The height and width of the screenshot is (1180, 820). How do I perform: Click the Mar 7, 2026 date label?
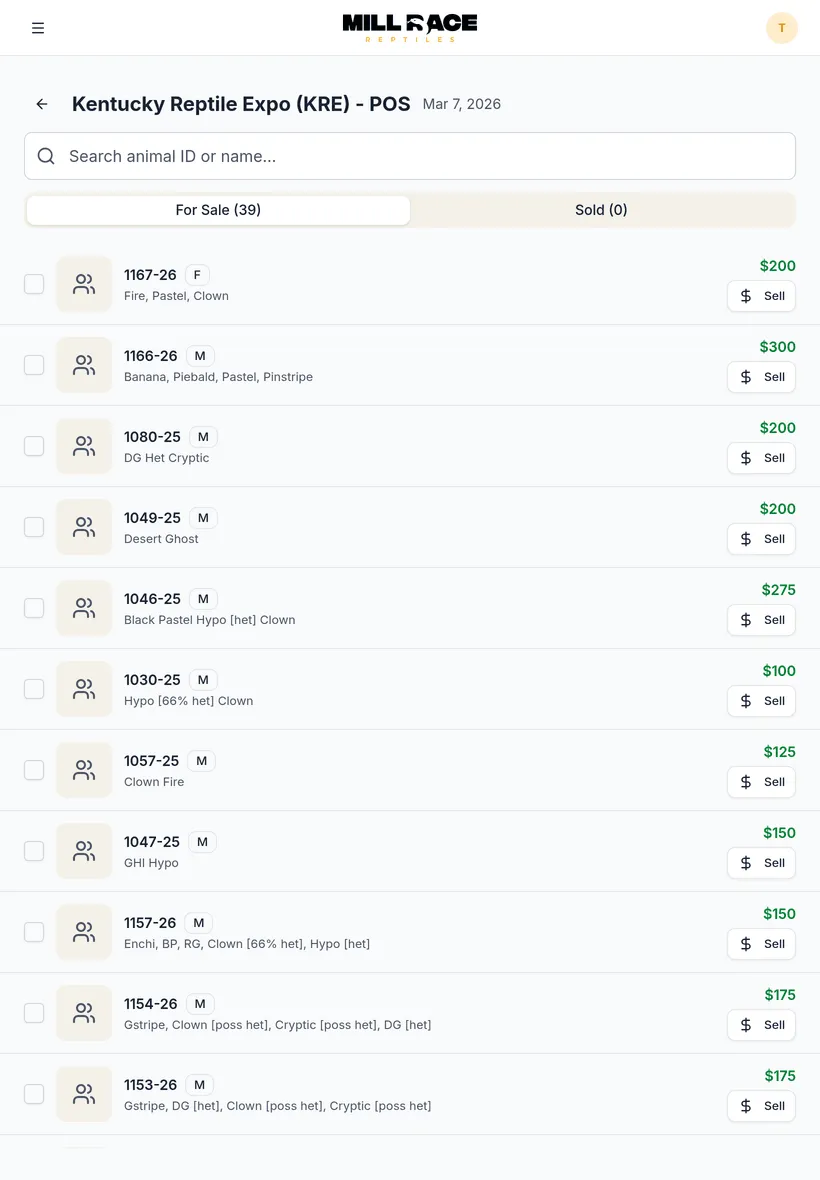click(462, 104)
